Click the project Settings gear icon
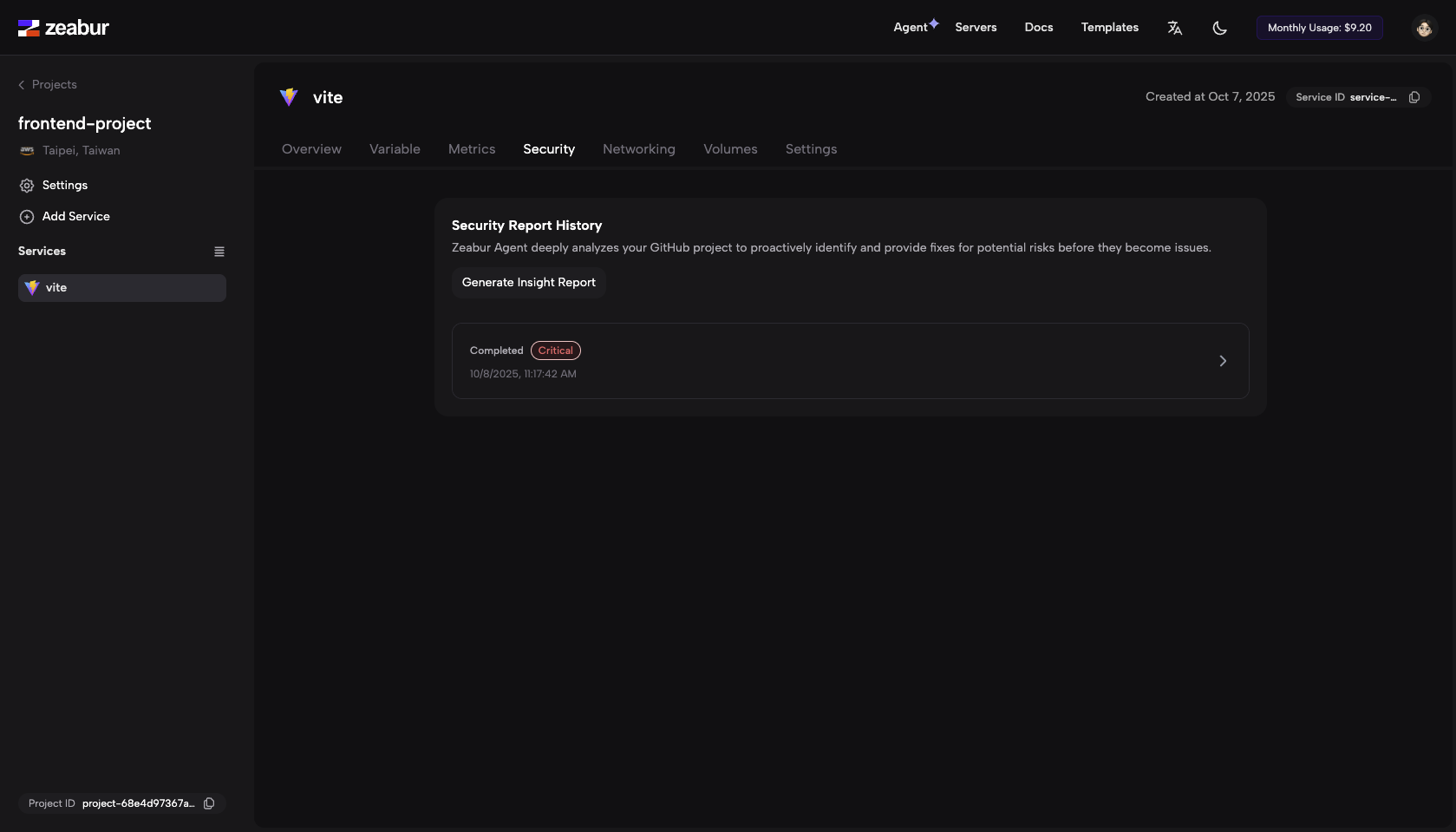Image resolution: width=1456 pixels, height=832 pixels. (x=27, y=186)
